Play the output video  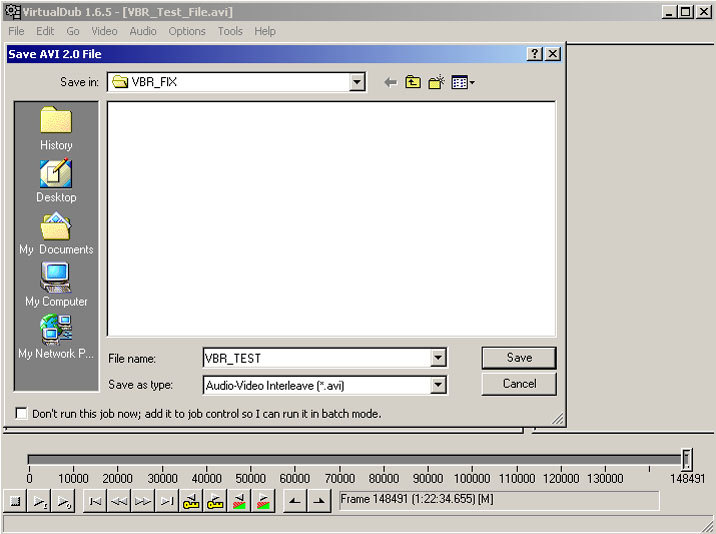click(x=63, y=502)
